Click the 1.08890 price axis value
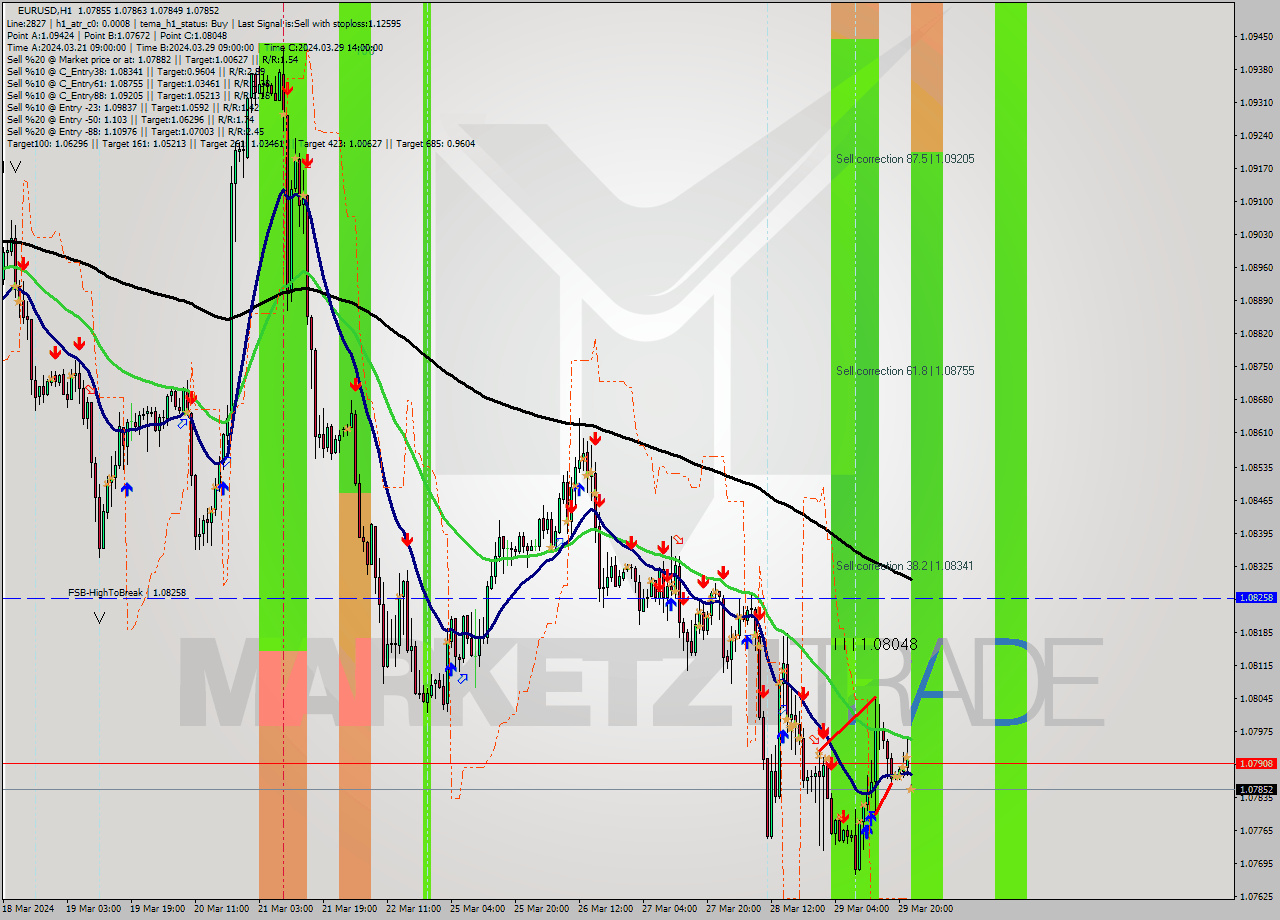 [x=1256, y=300]
